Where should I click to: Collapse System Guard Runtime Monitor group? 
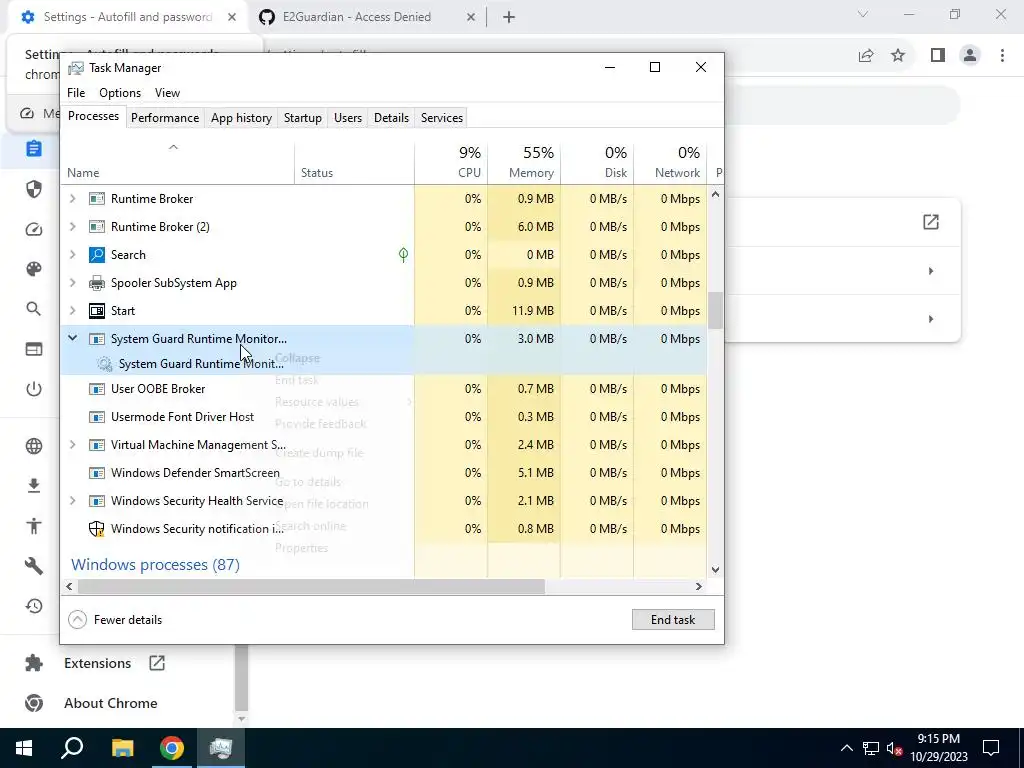click(x=72, y=338)
